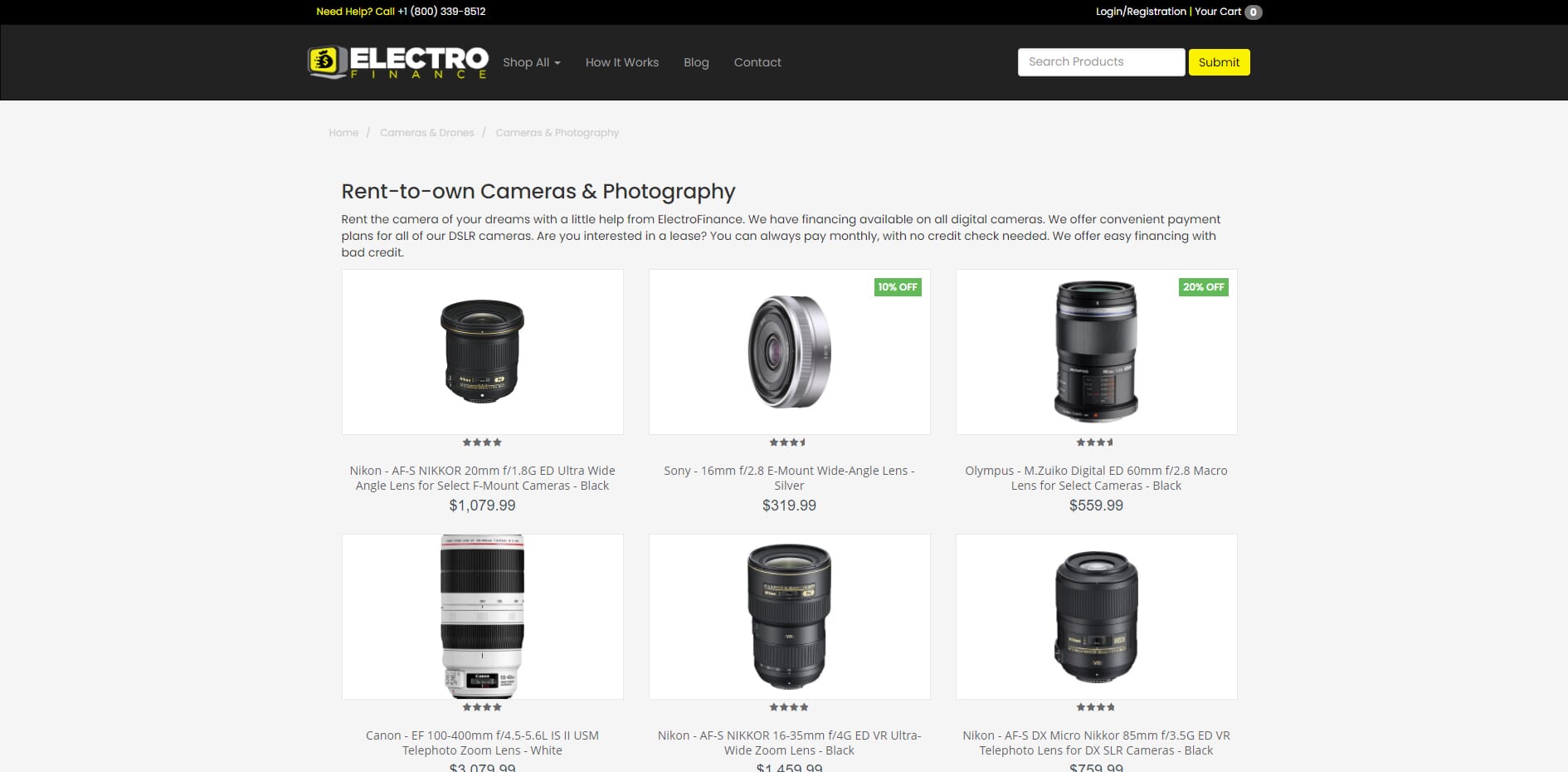Click star rating under Canon 100-400mm lens
The height and width of the screenshot is (772, 1568).
[x=482, y=707]
